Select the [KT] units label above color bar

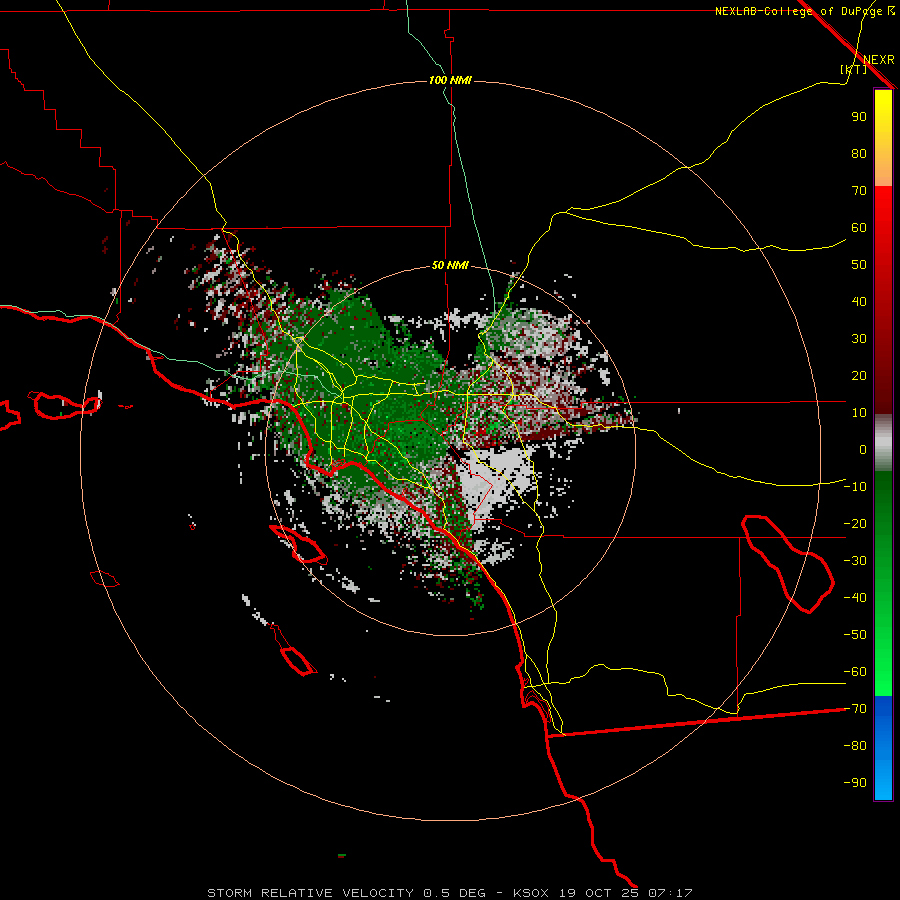[x=854, y=69]
